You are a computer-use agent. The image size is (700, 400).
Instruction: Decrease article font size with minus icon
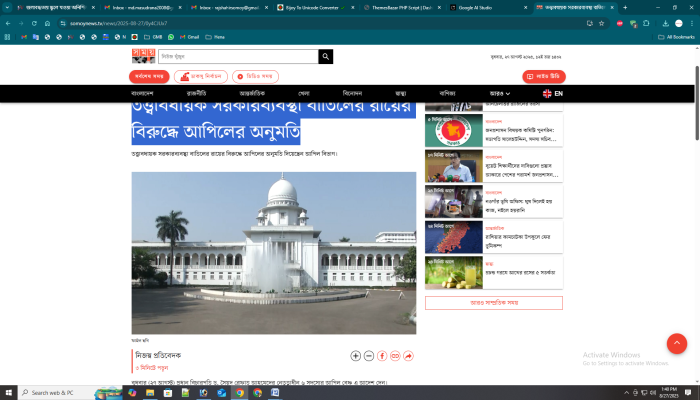(x=369, y=356)
